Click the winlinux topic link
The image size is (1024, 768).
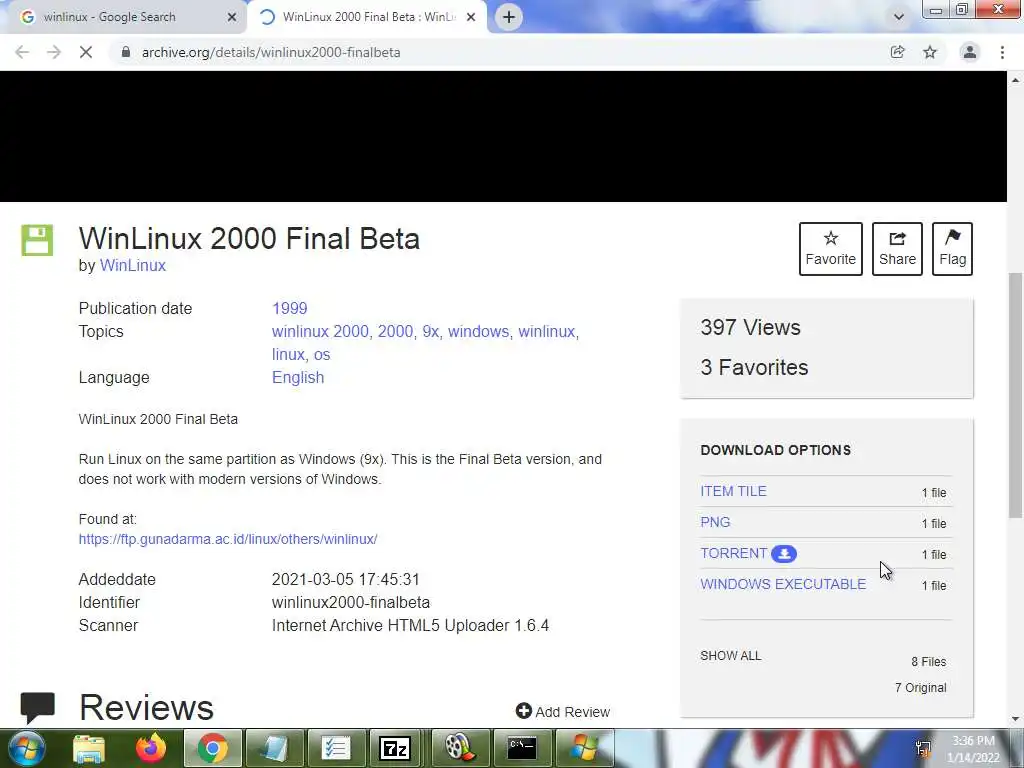(547, 332)
